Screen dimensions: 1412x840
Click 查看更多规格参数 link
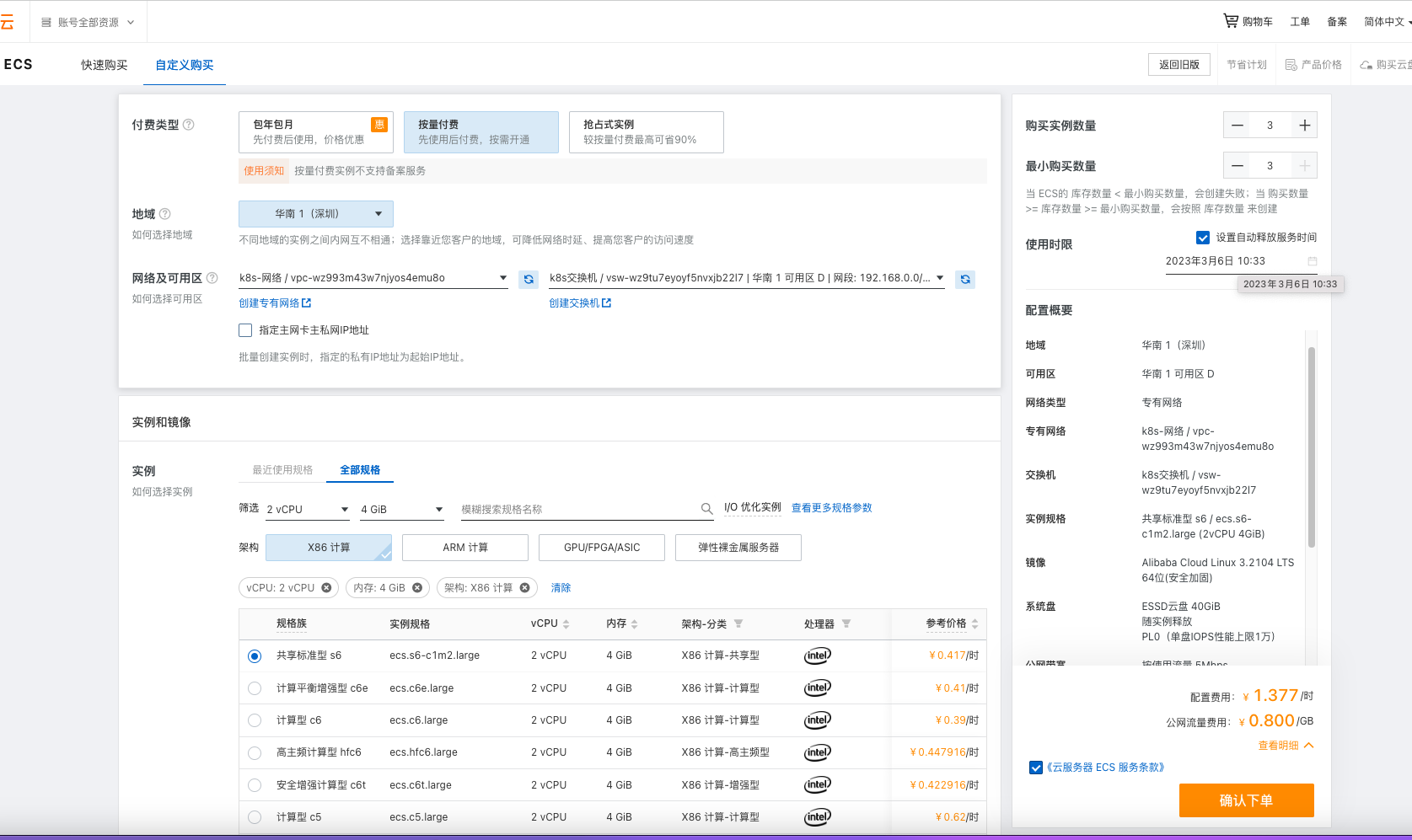coord(832,508)
